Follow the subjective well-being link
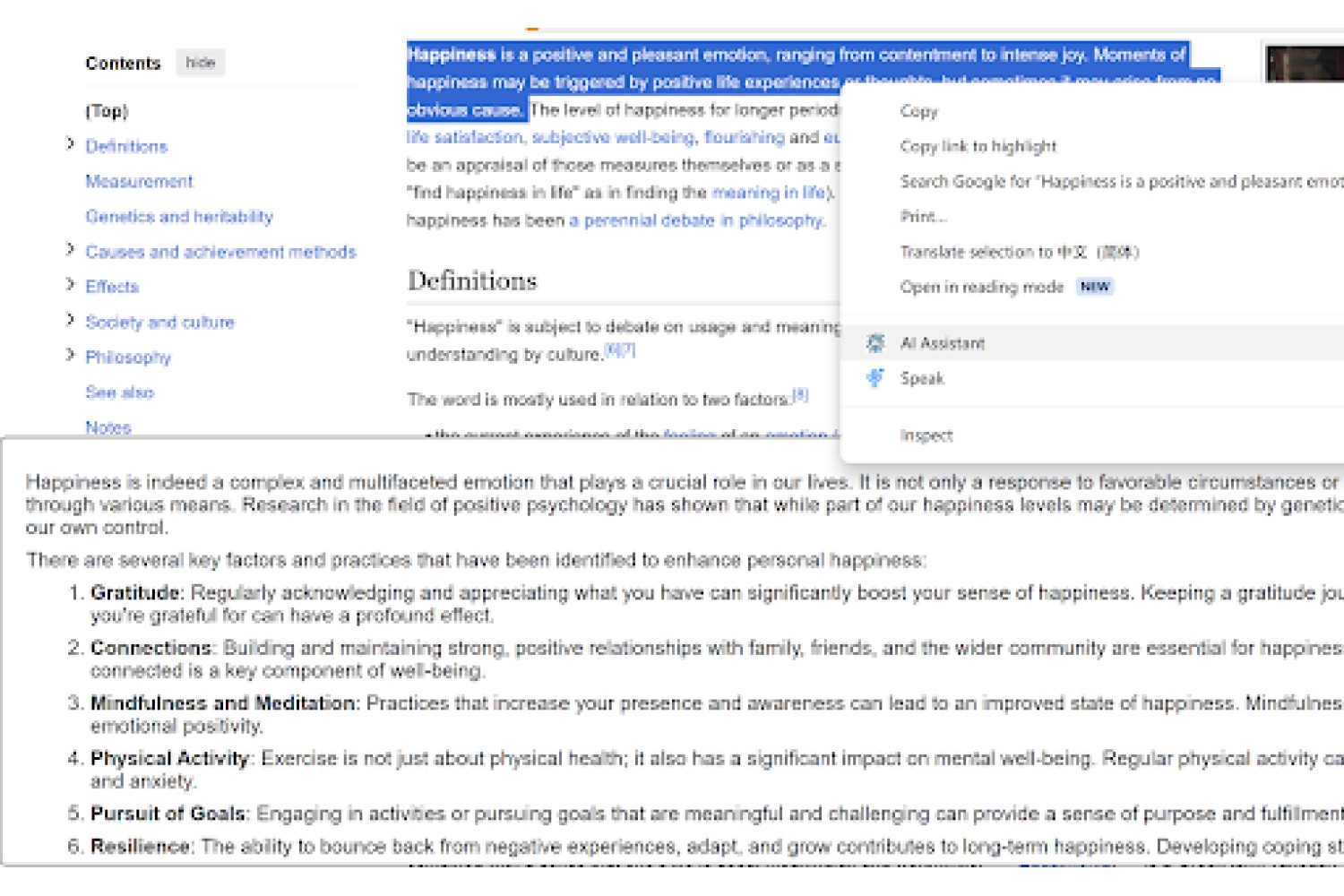 coord(613,137)
